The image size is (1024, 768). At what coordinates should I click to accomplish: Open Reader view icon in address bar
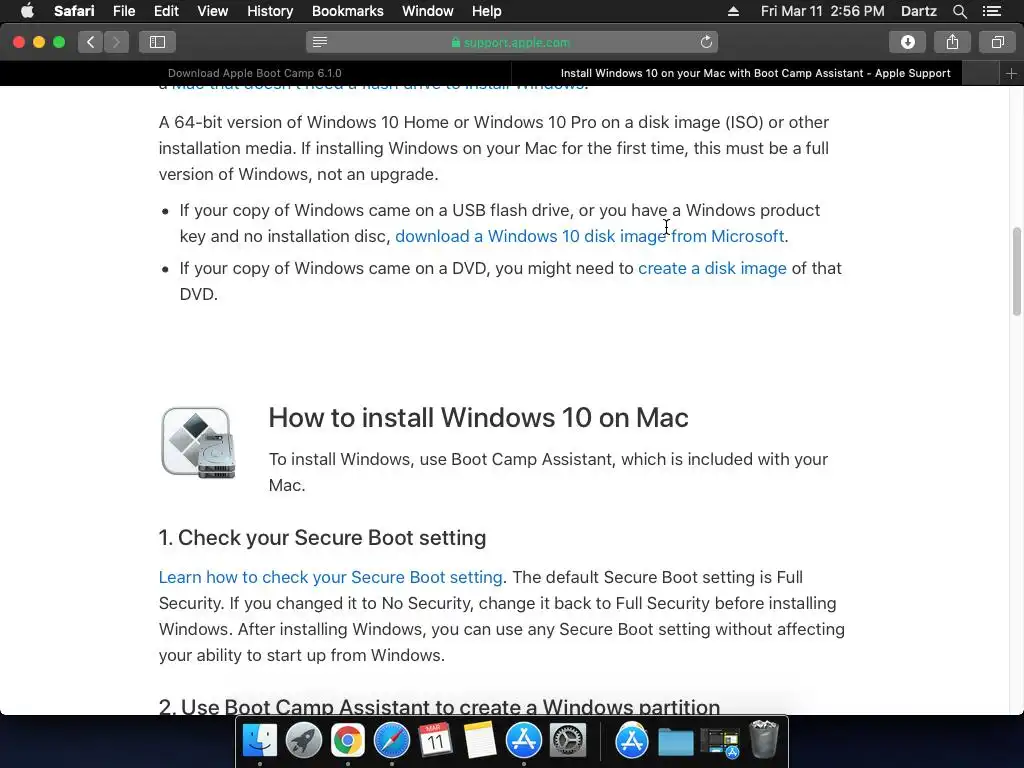[x=319, y=42]
